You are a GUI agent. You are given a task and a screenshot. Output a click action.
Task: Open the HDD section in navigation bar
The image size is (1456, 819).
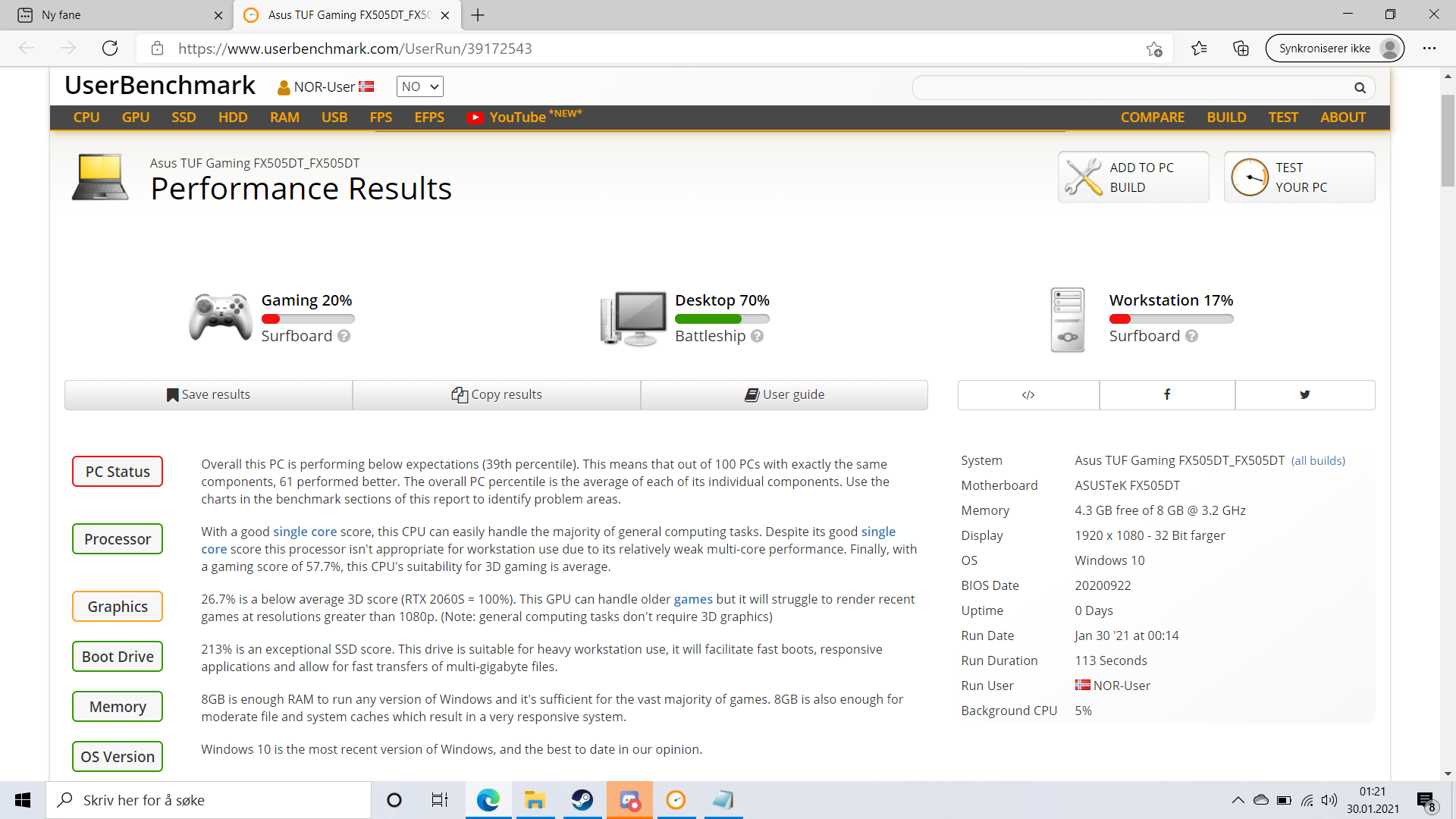coord(233,118)
